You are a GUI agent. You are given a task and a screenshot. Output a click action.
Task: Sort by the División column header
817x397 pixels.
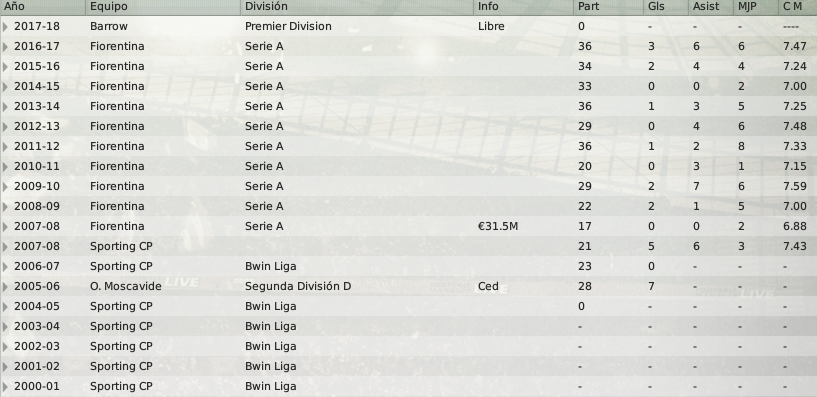coord(357,7)
